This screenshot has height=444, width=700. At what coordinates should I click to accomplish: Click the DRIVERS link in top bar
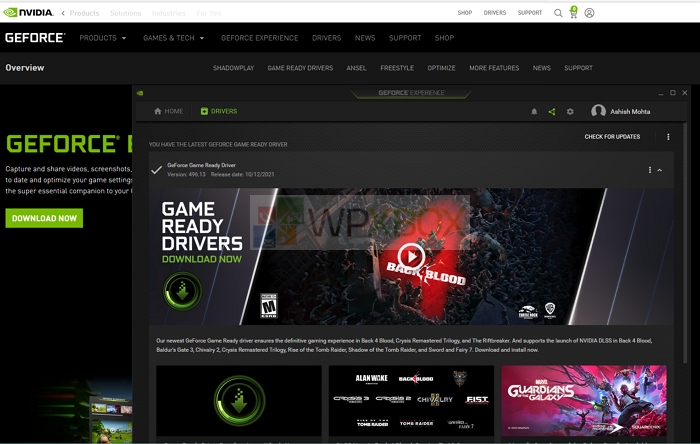[495, 13]
